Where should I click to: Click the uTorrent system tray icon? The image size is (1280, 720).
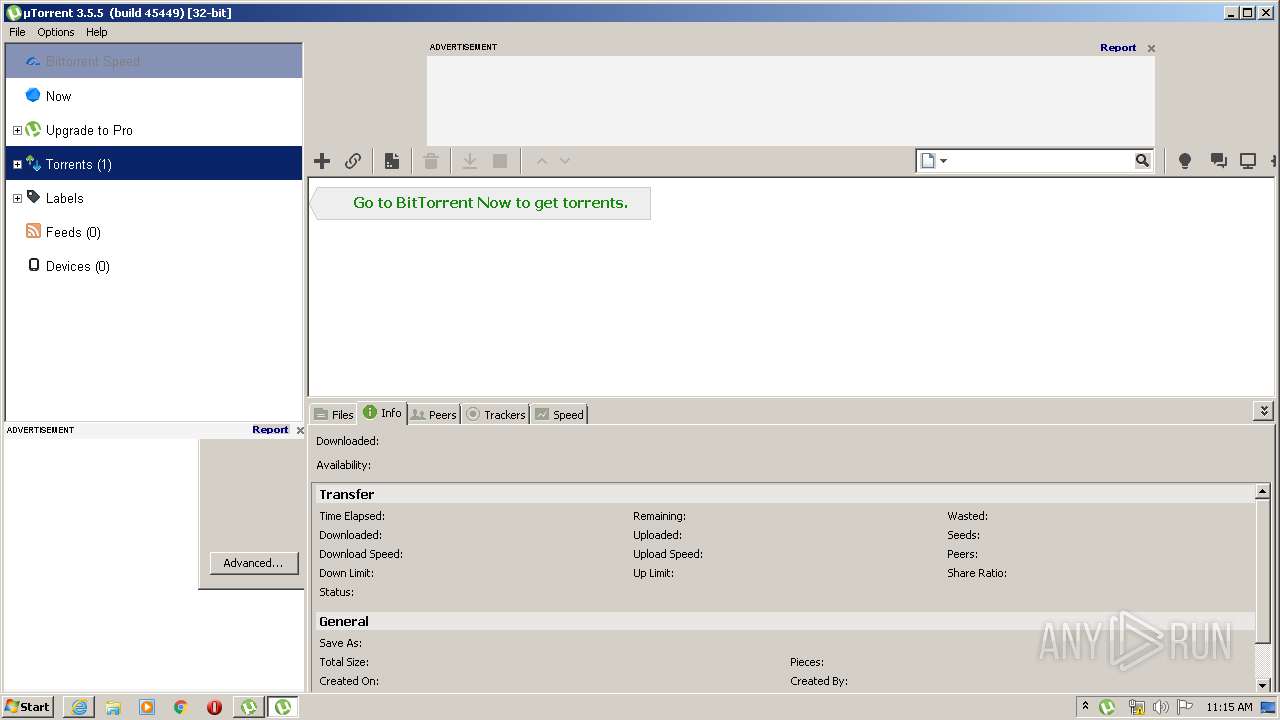pyautogui.click(x=1107, y=707)
